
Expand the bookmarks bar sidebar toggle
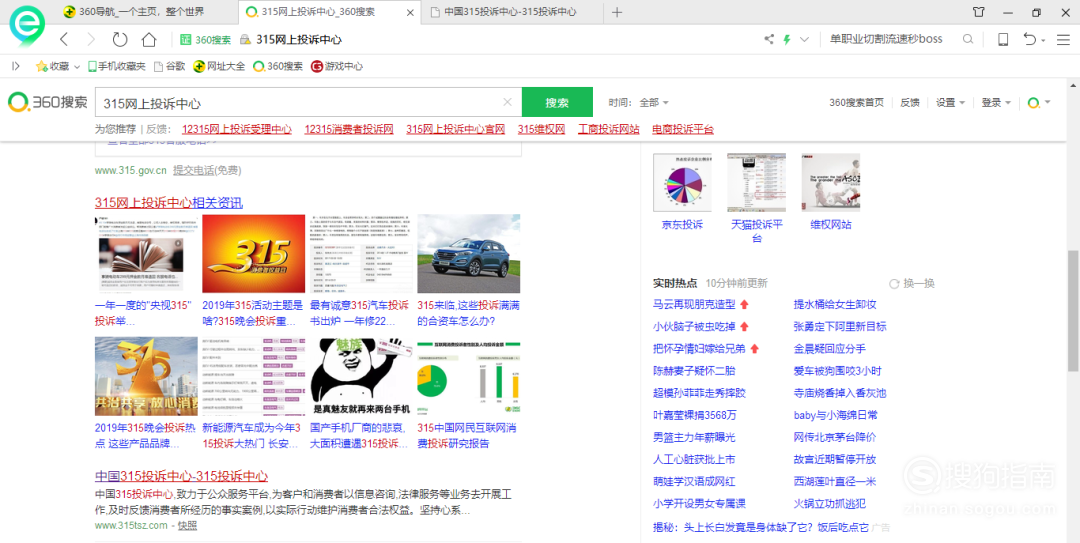click(x=16, y=66)
